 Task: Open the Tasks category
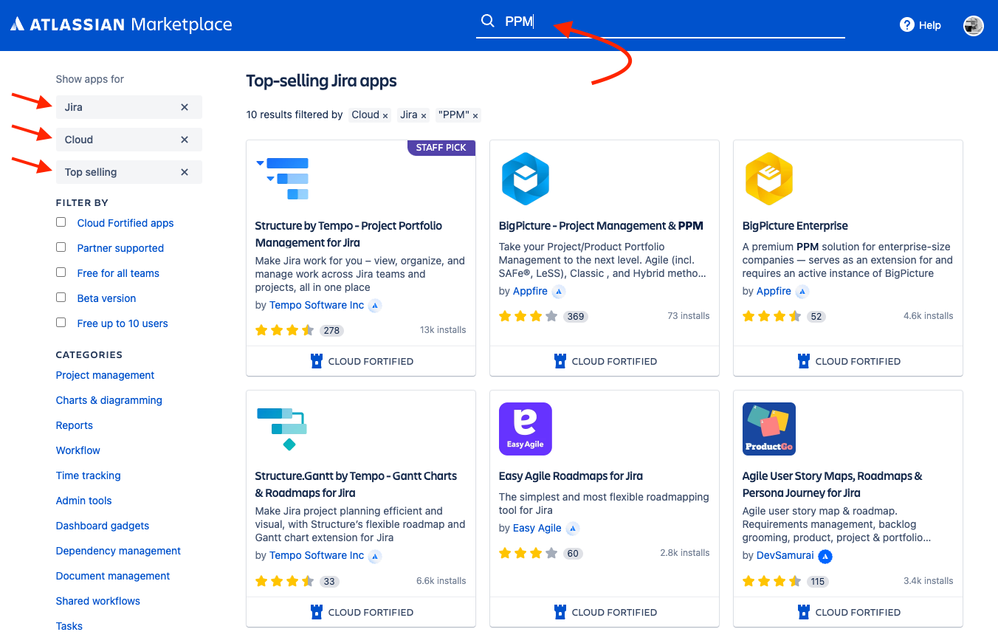[x=69, y=626]
